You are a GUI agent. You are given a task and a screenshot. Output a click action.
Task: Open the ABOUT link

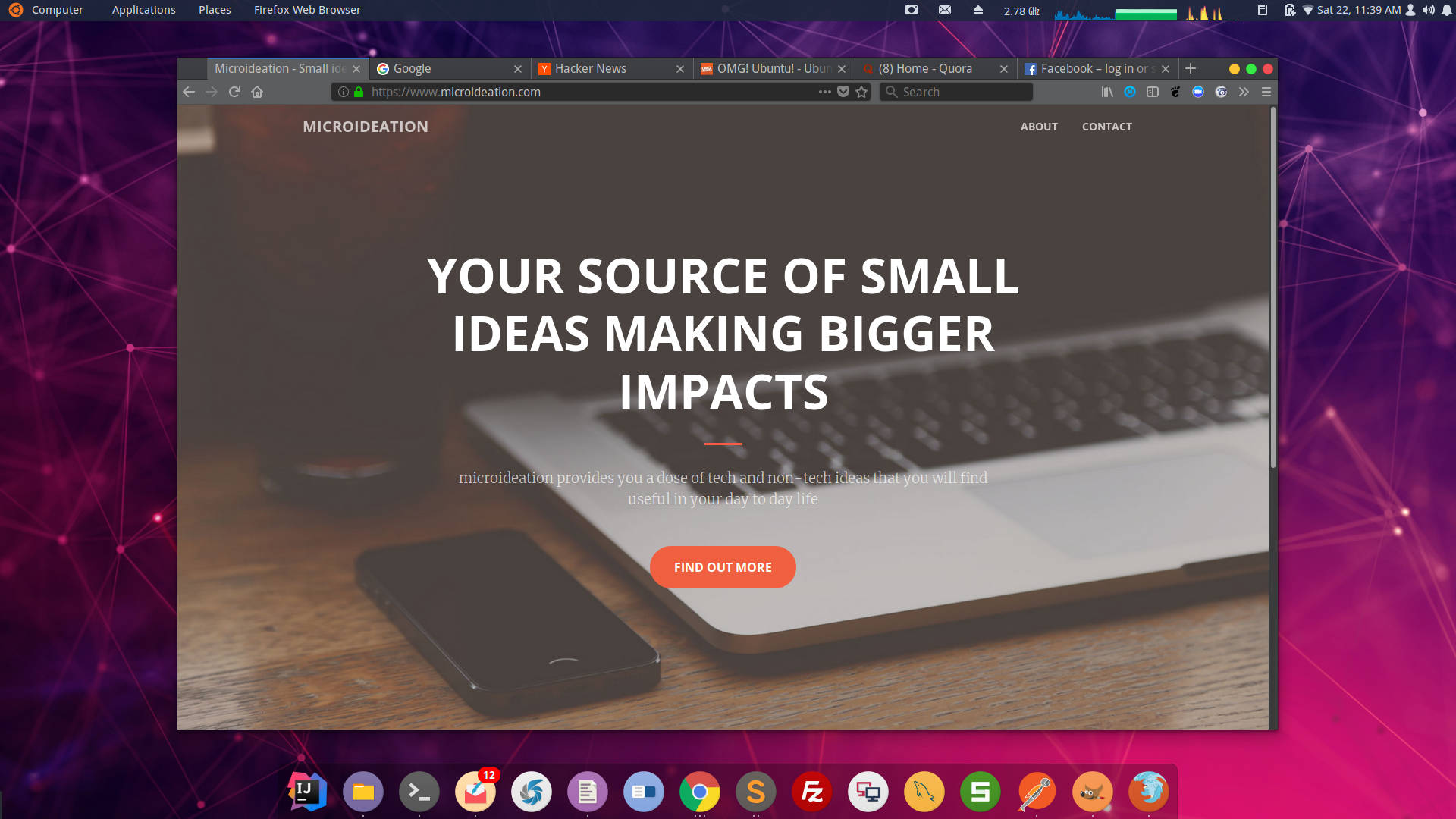click(x=1039, y=127)
